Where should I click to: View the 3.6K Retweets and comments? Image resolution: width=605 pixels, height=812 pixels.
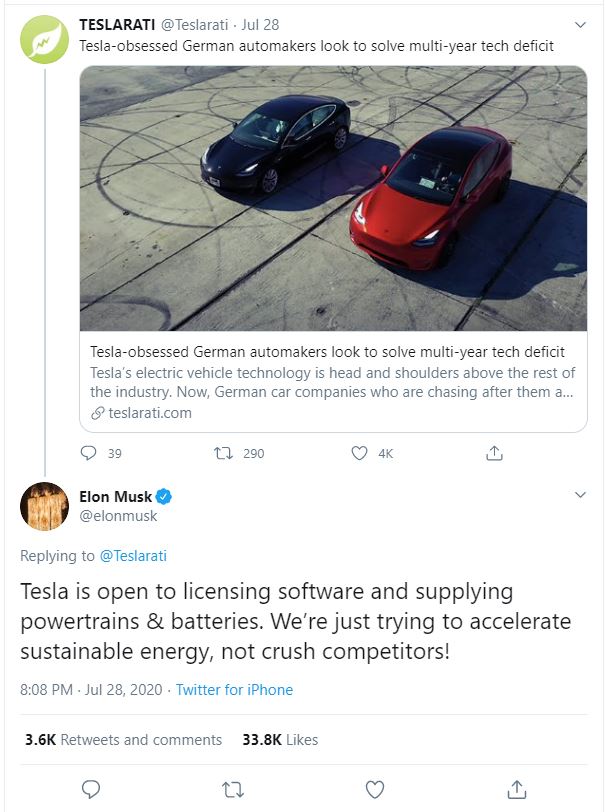point(124,740)
